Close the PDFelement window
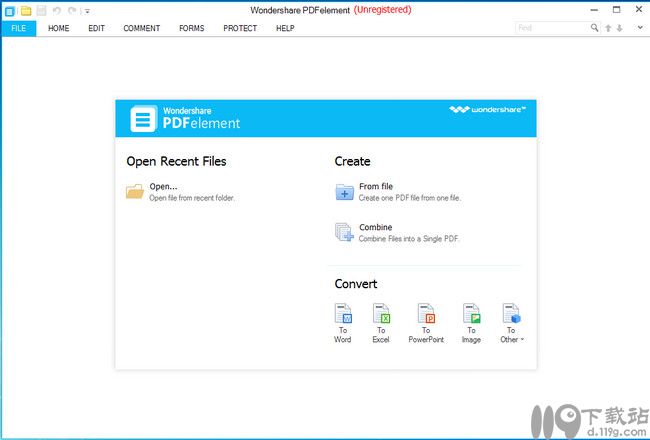 click(x=639, y=9)
